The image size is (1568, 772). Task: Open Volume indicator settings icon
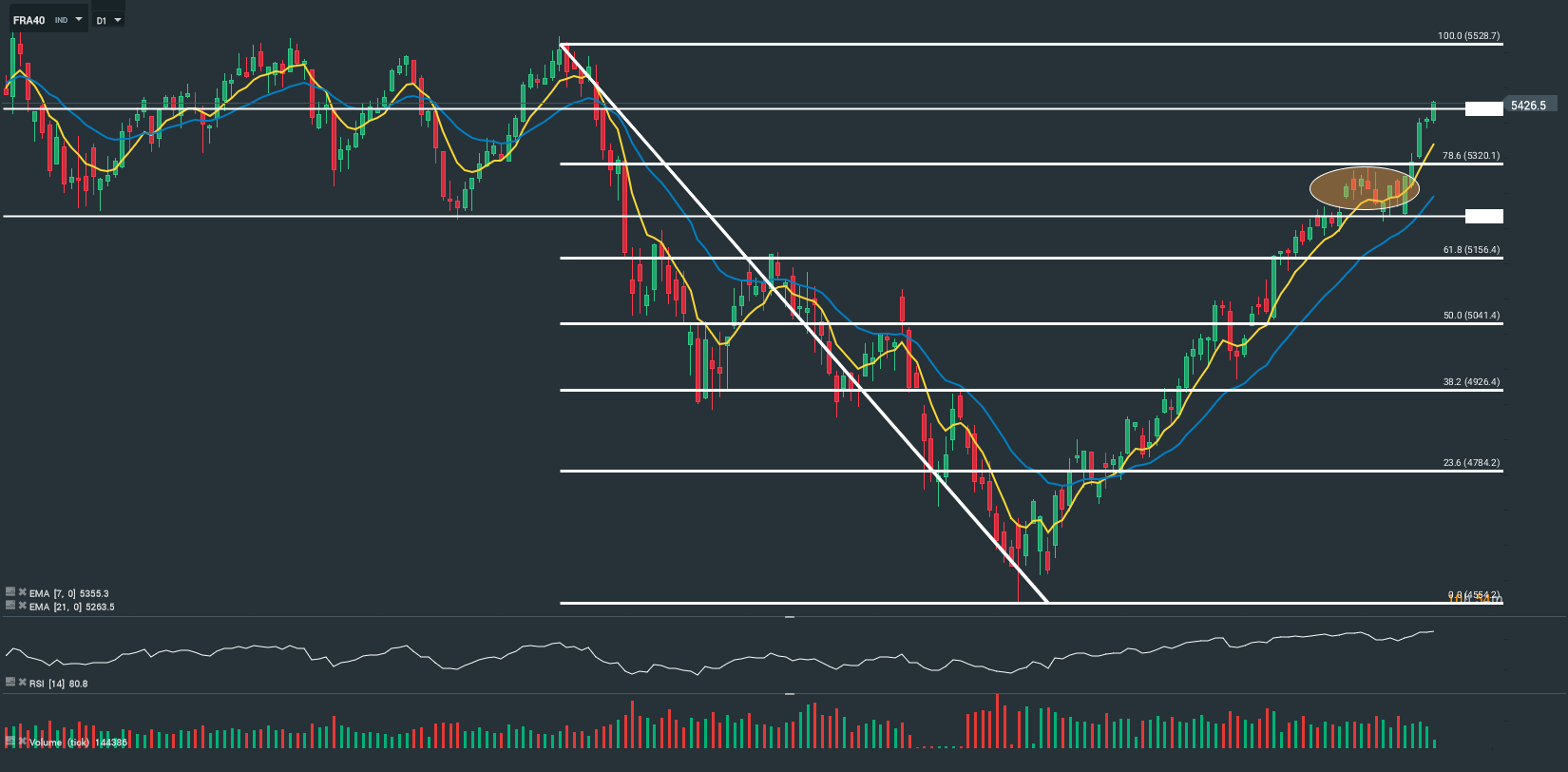pyautogui.click(x=10, y=741)
